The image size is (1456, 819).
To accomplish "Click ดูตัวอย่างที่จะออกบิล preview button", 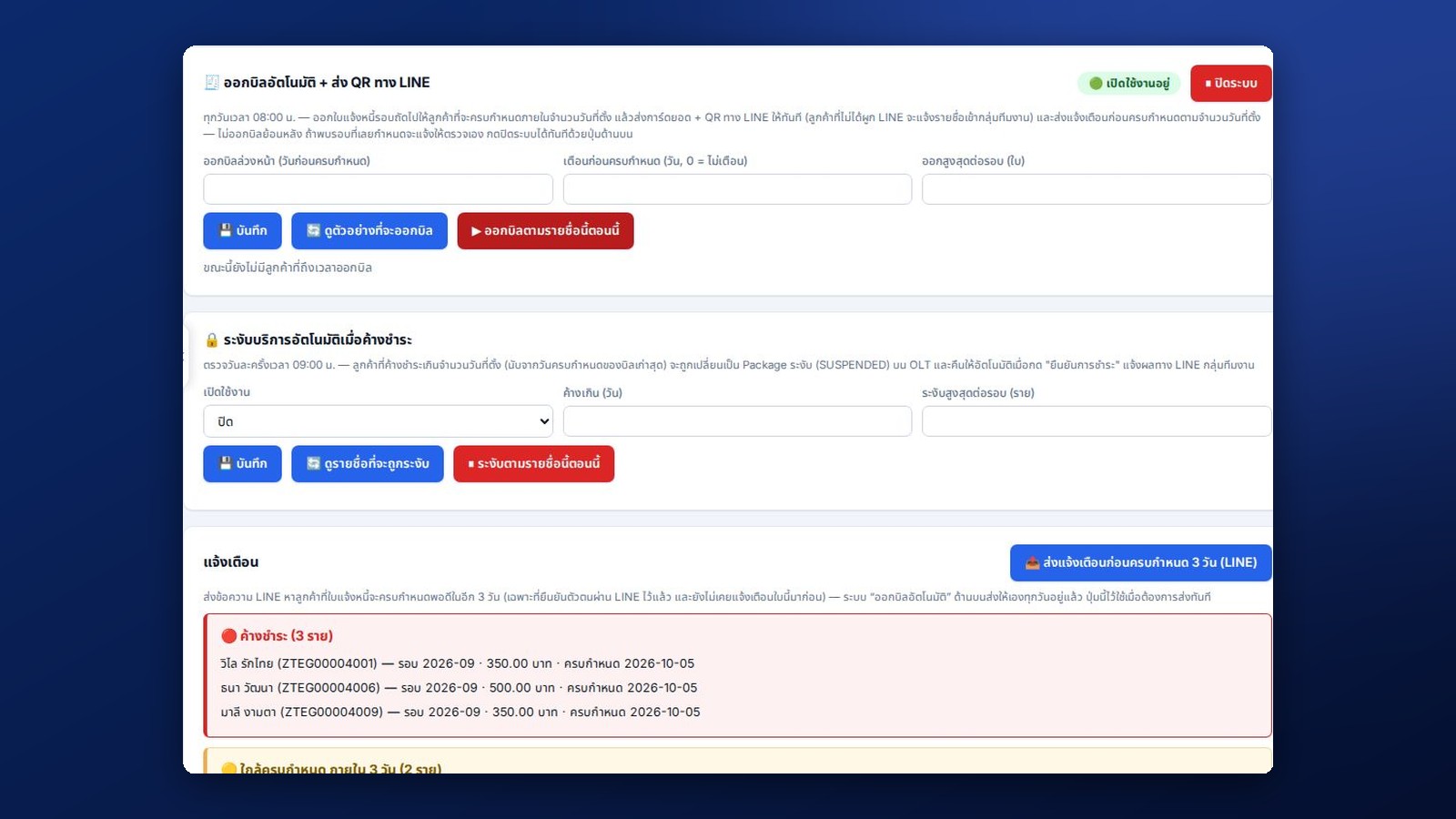I will pos(369,231).
